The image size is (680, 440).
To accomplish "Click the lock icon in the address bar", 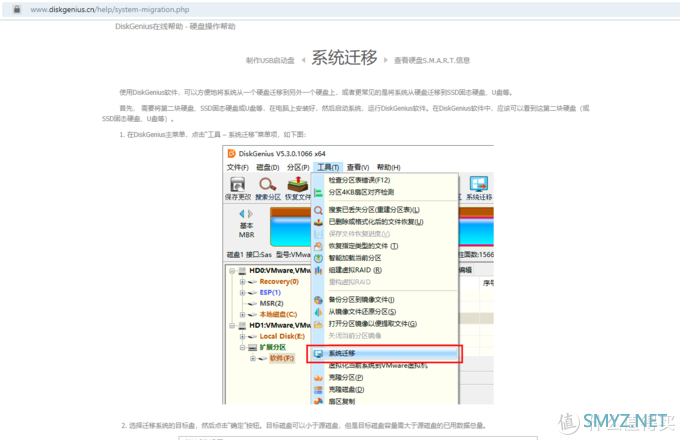I will pos(16,9).
